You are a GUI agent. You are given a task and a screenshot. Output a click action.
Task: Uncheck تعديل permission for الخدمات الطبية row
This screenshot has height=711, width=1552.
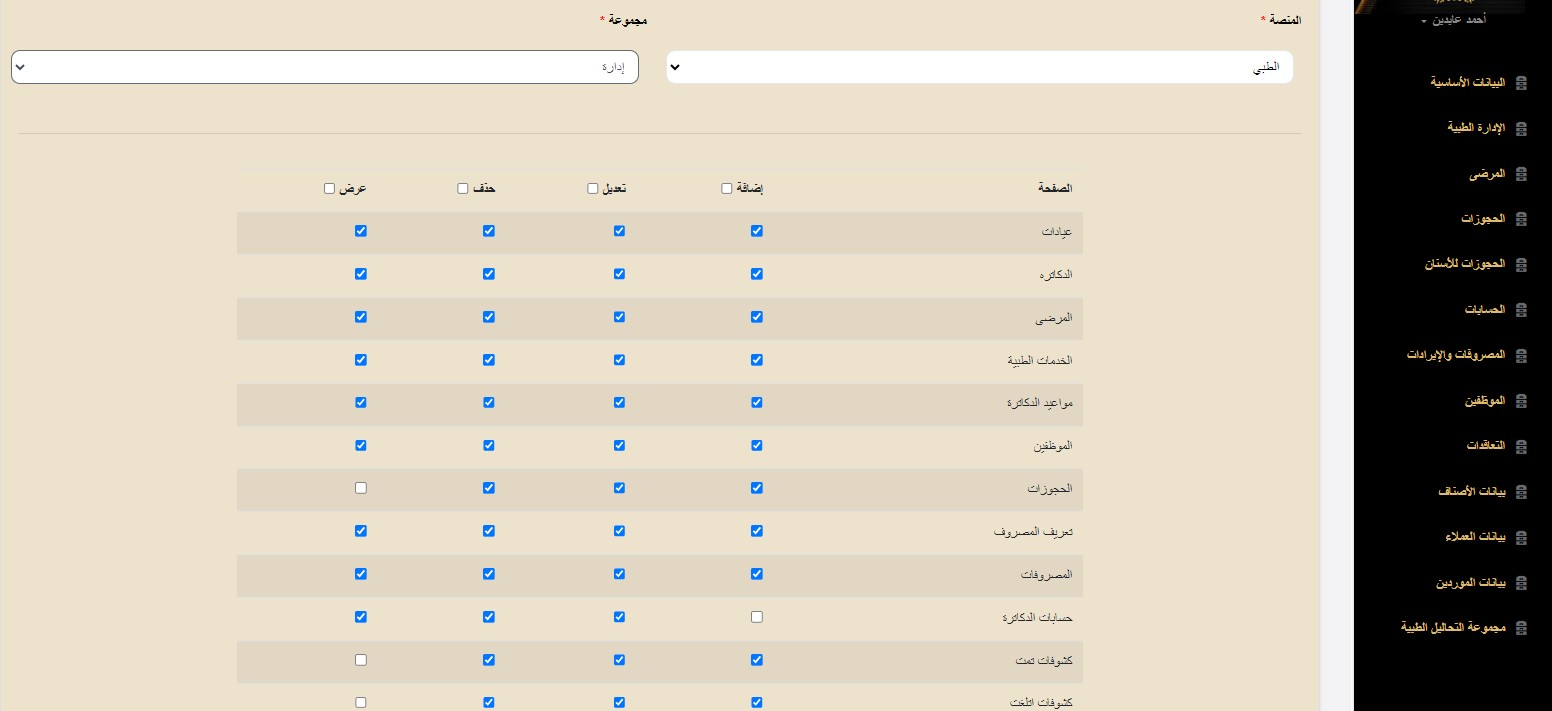tap(620, 360)
